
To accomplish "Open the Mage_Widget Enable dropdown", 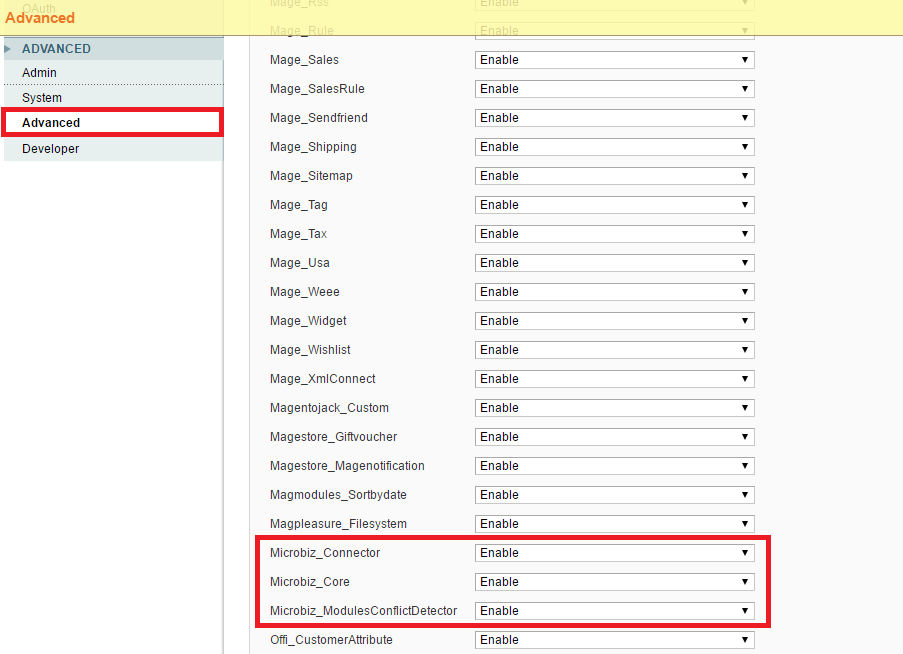I will (614, 321).
